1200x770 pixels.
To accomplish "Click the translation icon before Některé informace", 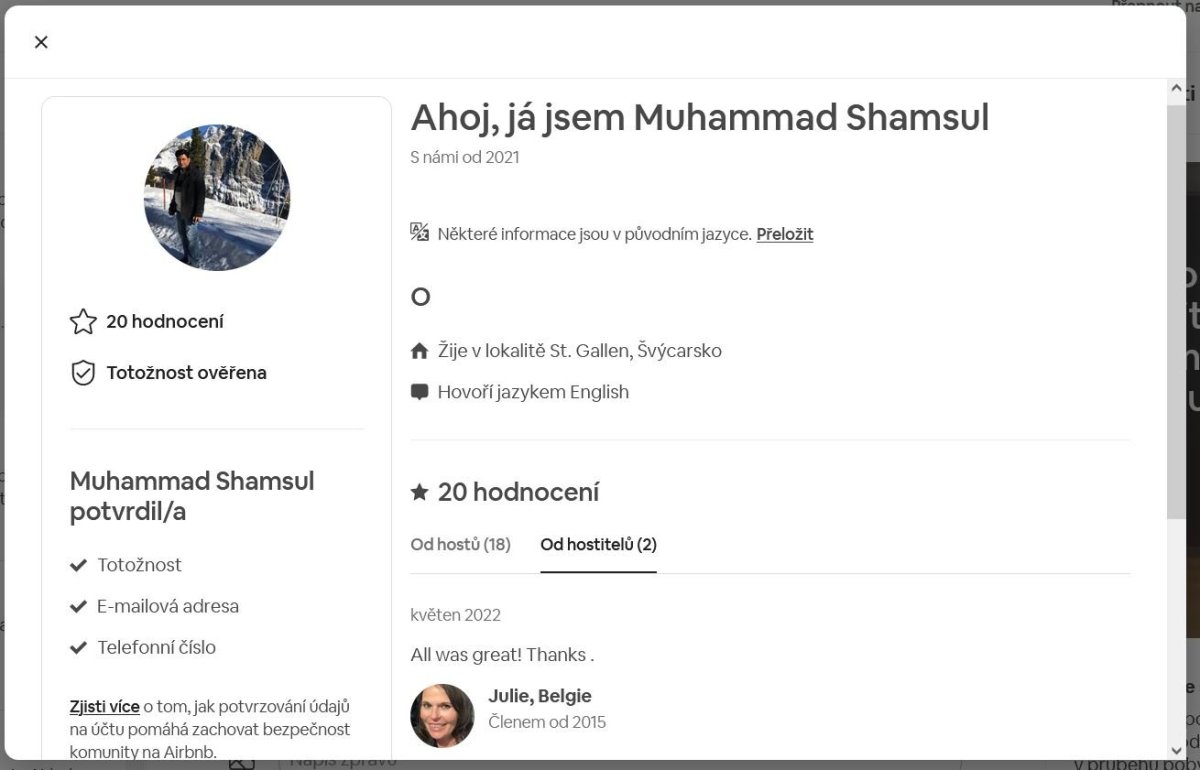I will [x=420, y=233].
